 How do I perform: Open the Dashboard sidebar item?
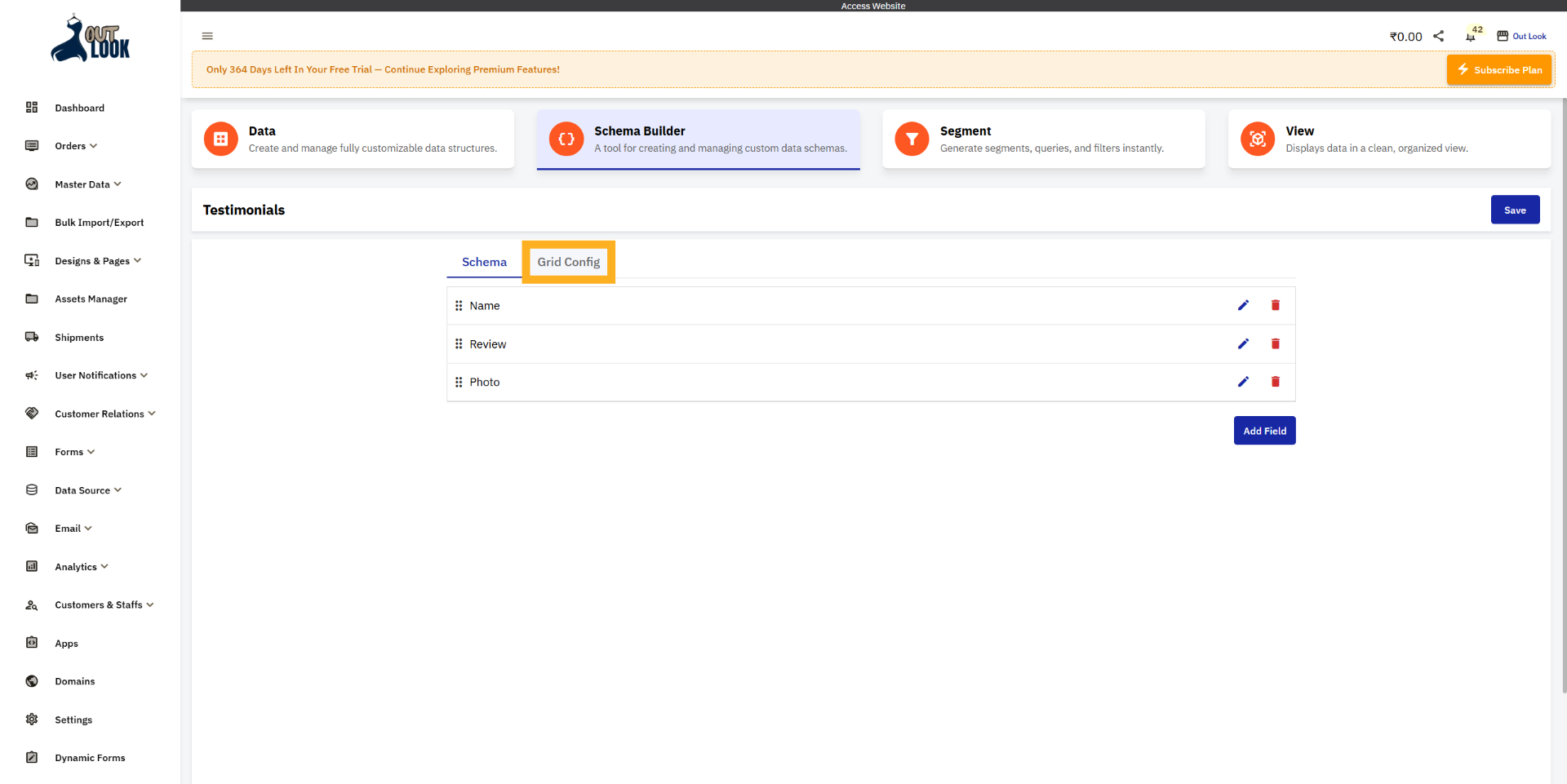coord(79,108)
